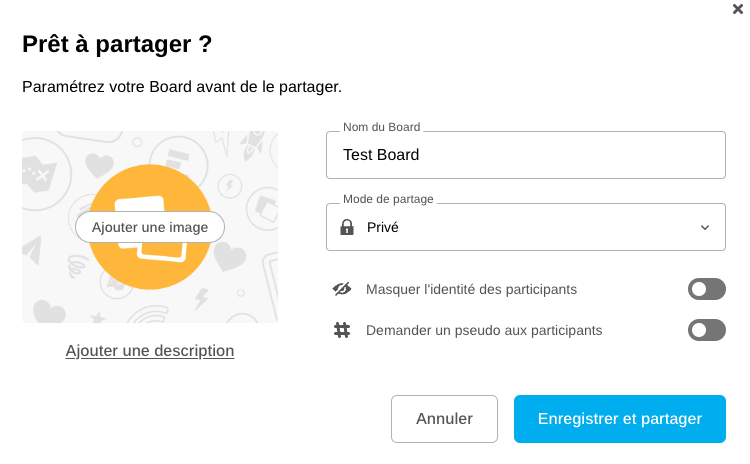750x464 pixels.
Task: Click Enregistrer et partager
Action: 619,418
